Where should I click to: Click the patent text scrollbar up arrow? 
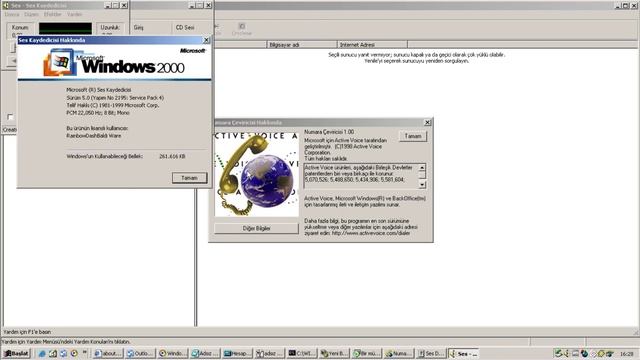(422, 167)
